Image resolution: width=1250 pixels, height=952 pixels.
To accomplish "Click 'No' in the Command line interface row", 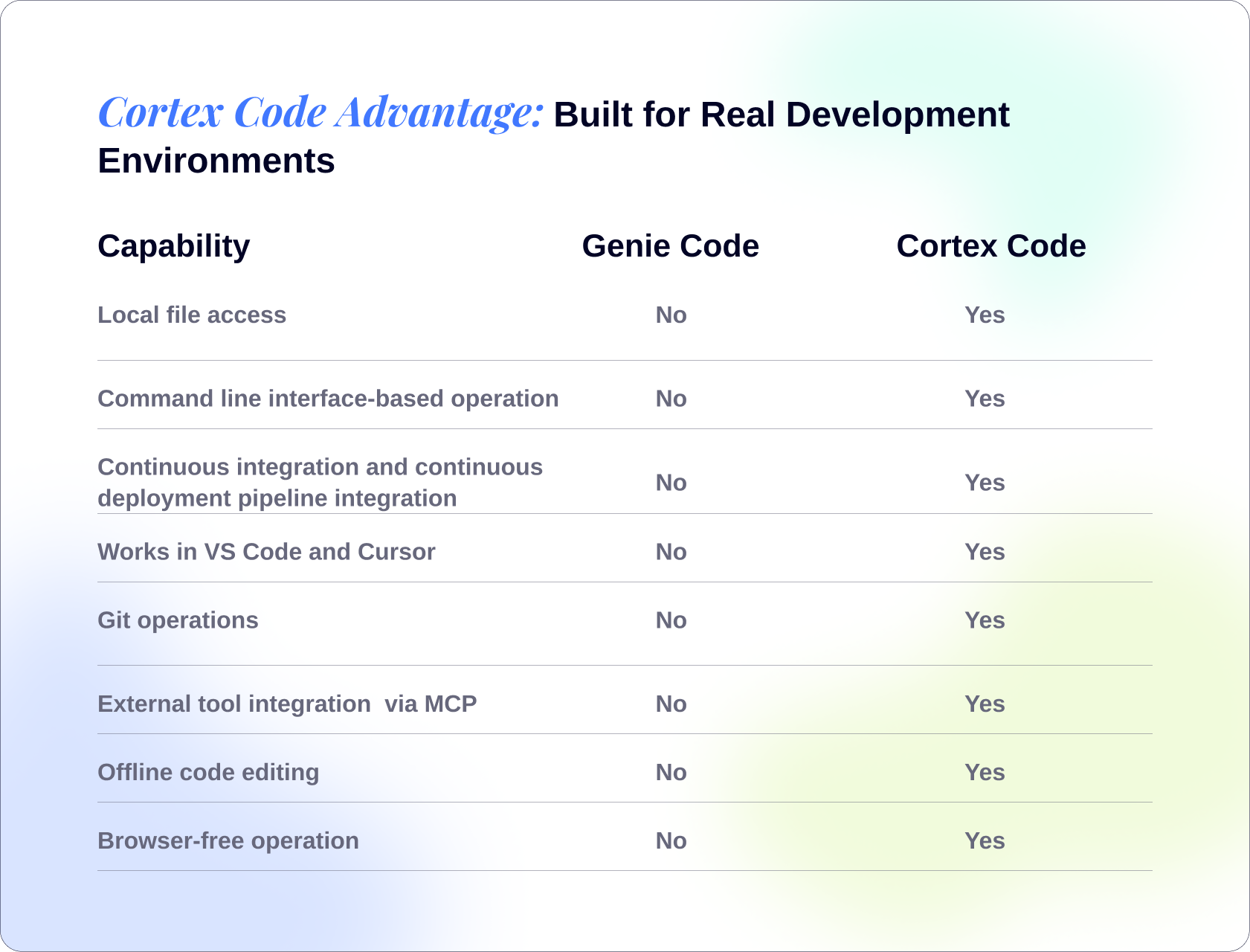I will point(671,399).
